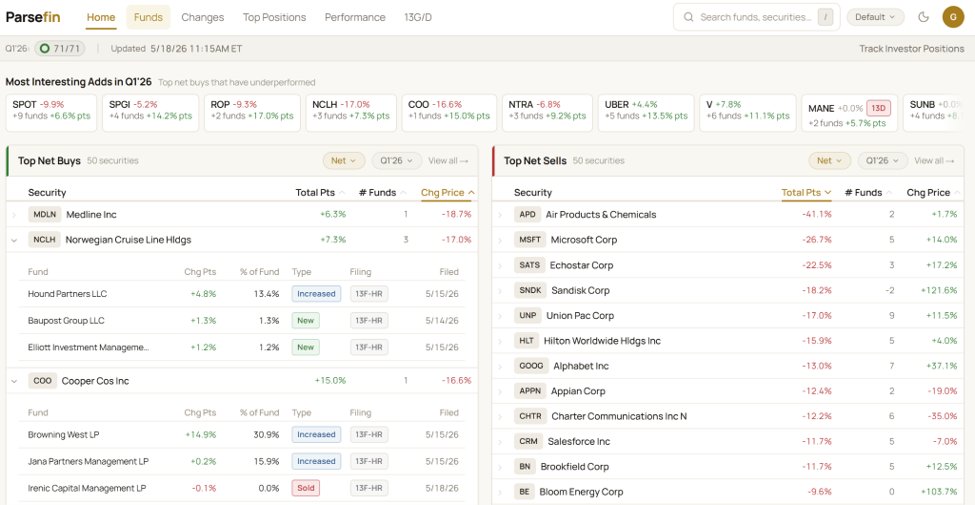Click the COO ticker badge in table
This screenshot has height=505, width=975.
tap(42, 381)
